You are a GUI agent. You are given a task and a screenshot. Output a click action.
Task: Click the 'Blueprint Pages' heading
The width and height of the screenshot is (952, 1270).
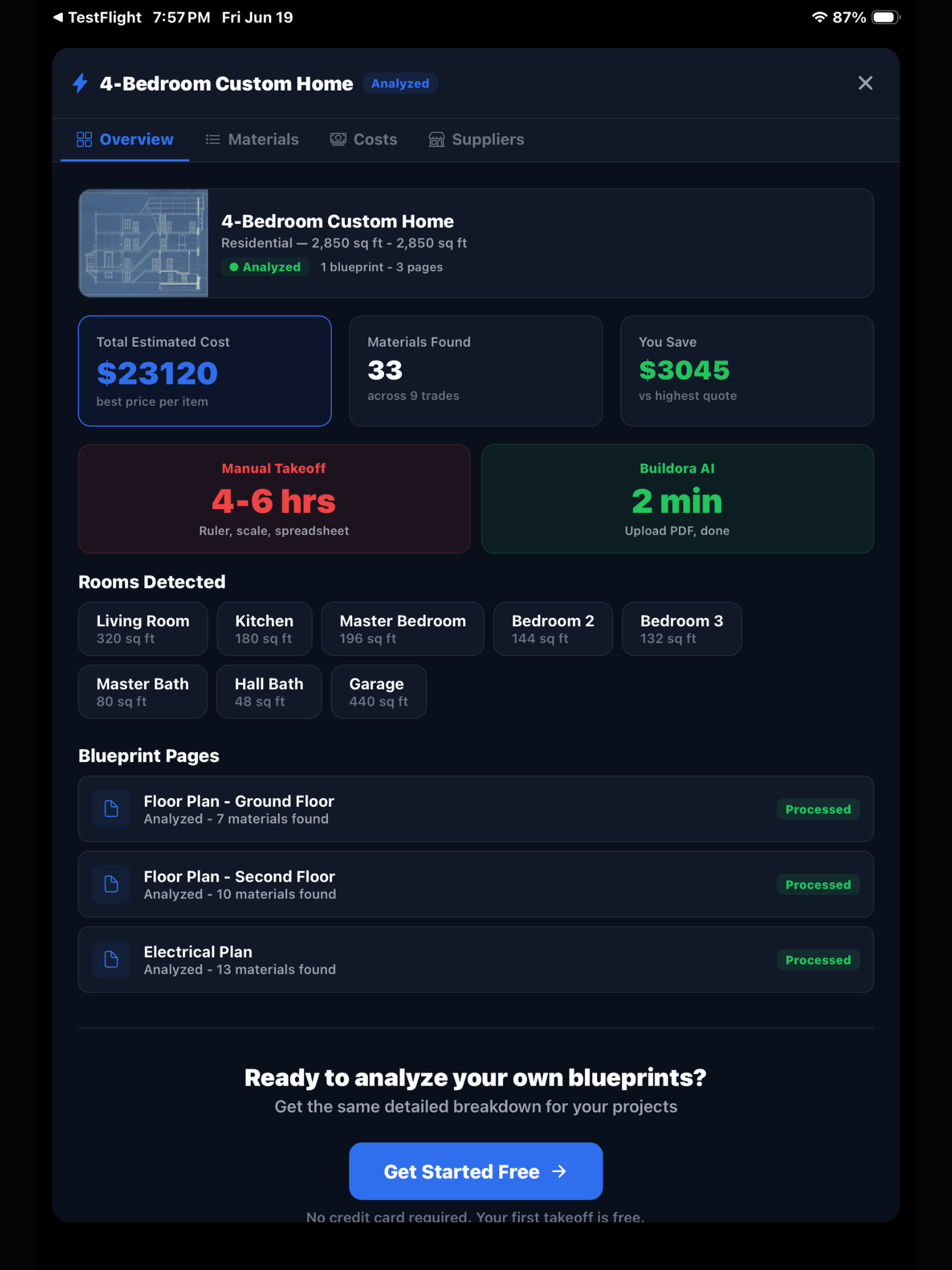tap(149, 755)
